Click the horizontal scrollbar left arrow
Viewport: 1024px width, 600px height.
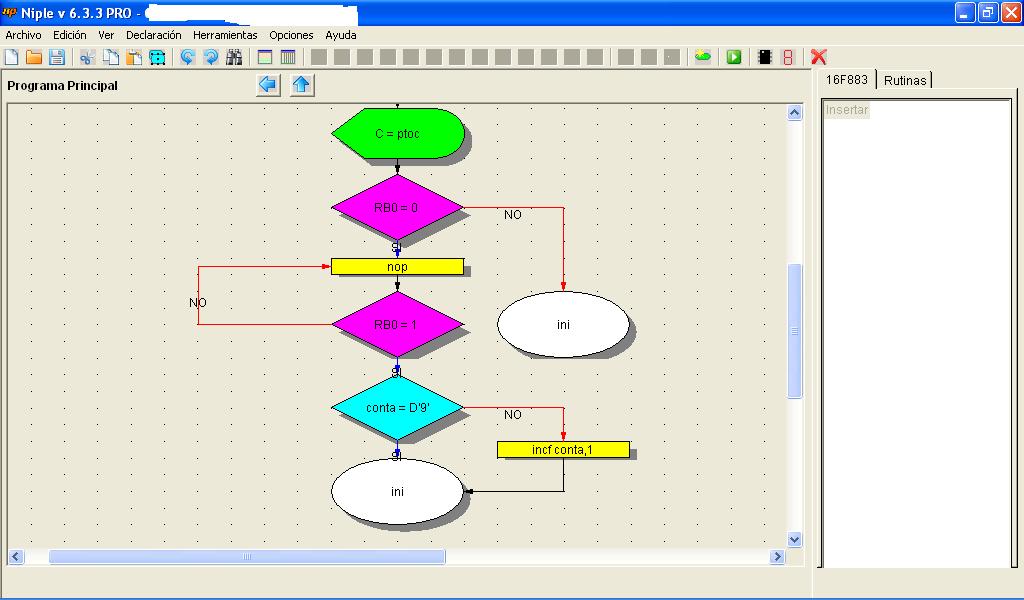click(x=16, y=556)
